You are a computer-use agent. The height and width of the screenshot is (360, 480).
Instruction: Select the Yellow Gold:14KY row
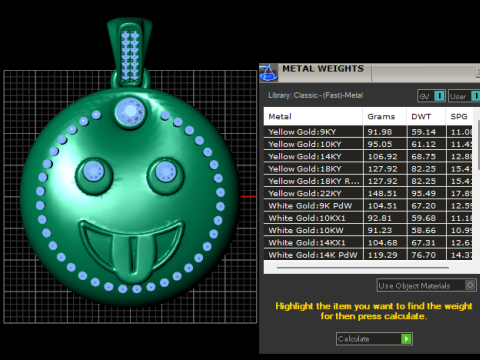368,156
